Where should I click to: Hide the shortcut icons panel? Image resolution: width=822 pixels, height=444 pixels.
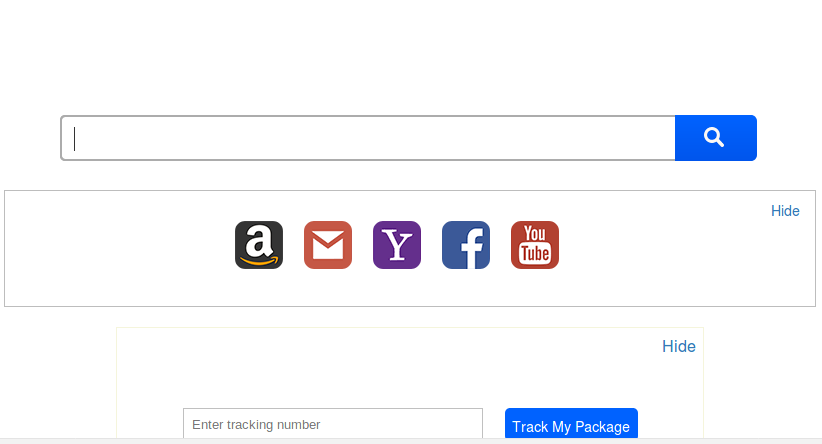click(x=785, y=211)
